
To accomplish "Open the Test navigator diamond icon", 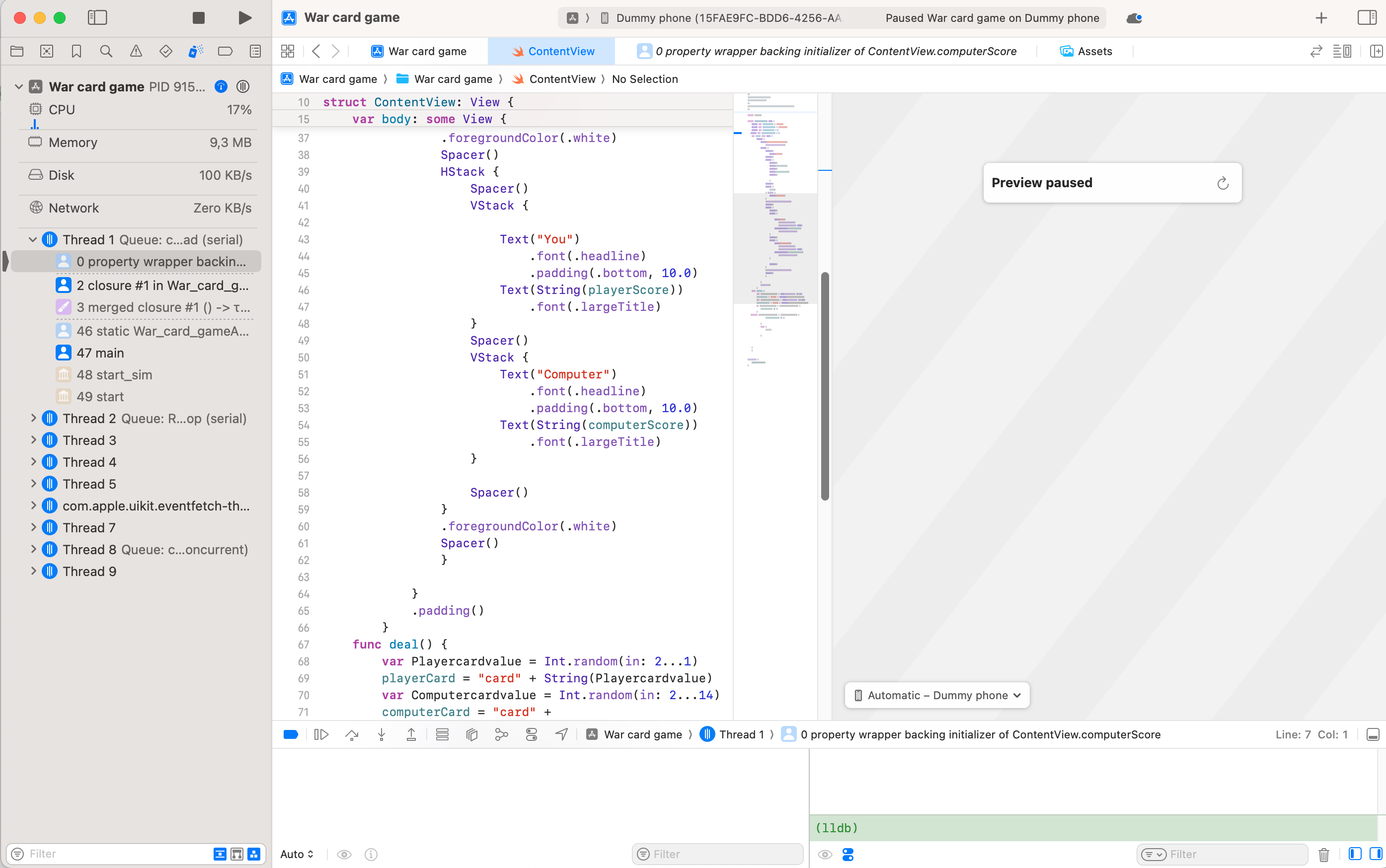I will [x=166, y=52].
